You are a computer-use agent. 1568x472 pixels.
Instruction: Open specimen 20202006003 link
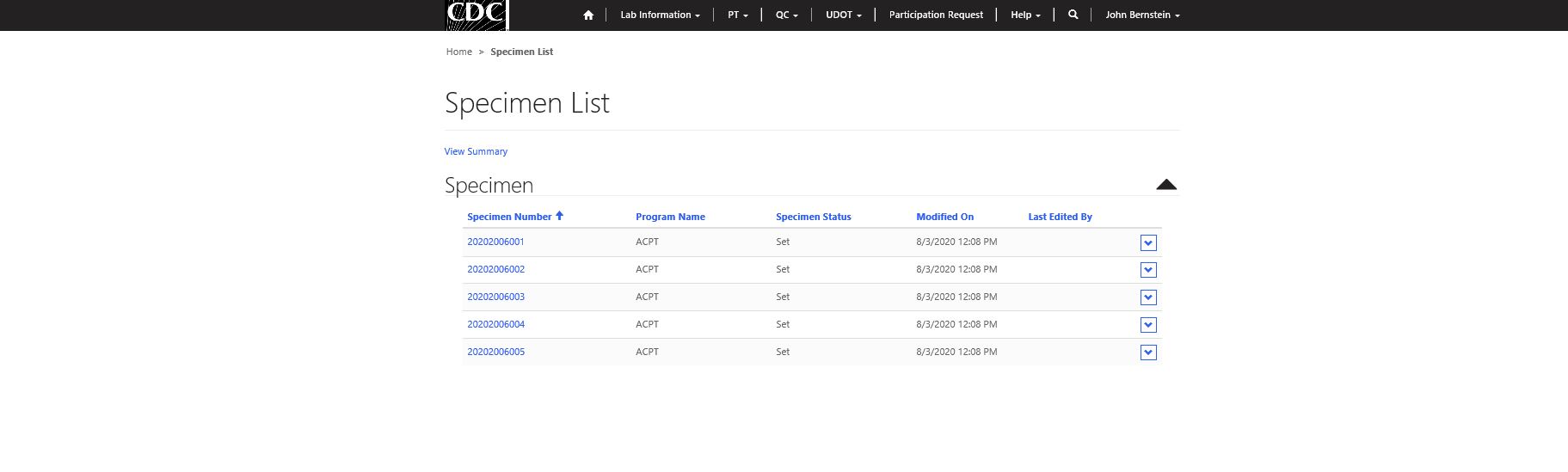[x=495, y=297]
